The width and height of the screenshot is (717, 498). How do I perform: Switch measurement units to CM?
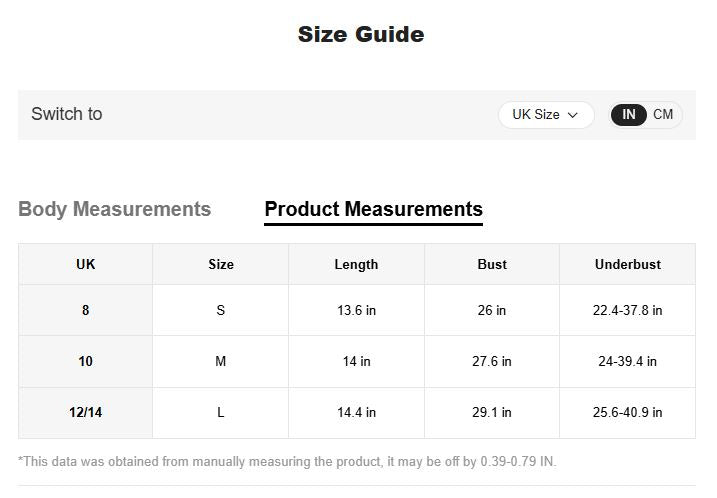(x=663, y=115)
